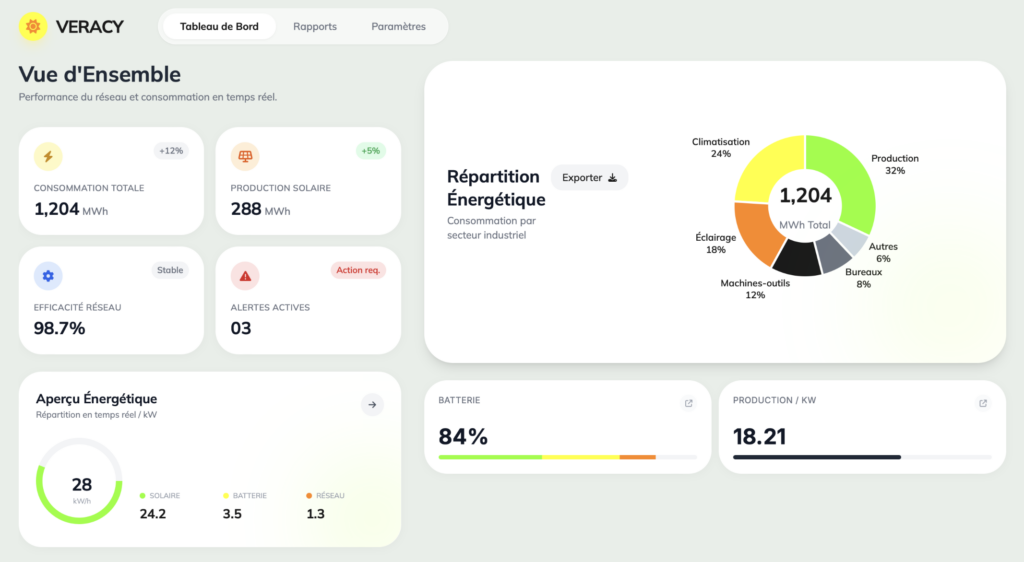Click the Veracy sun logo icon
This screenshot has height=562, width=1024.
(33, 27)
